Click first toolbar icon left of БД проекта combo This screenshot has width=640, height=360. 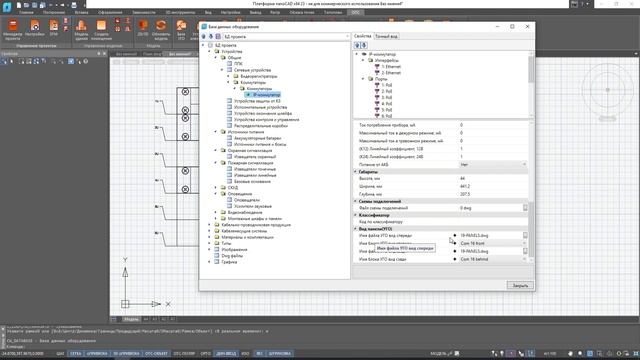(x=204, y=37)
